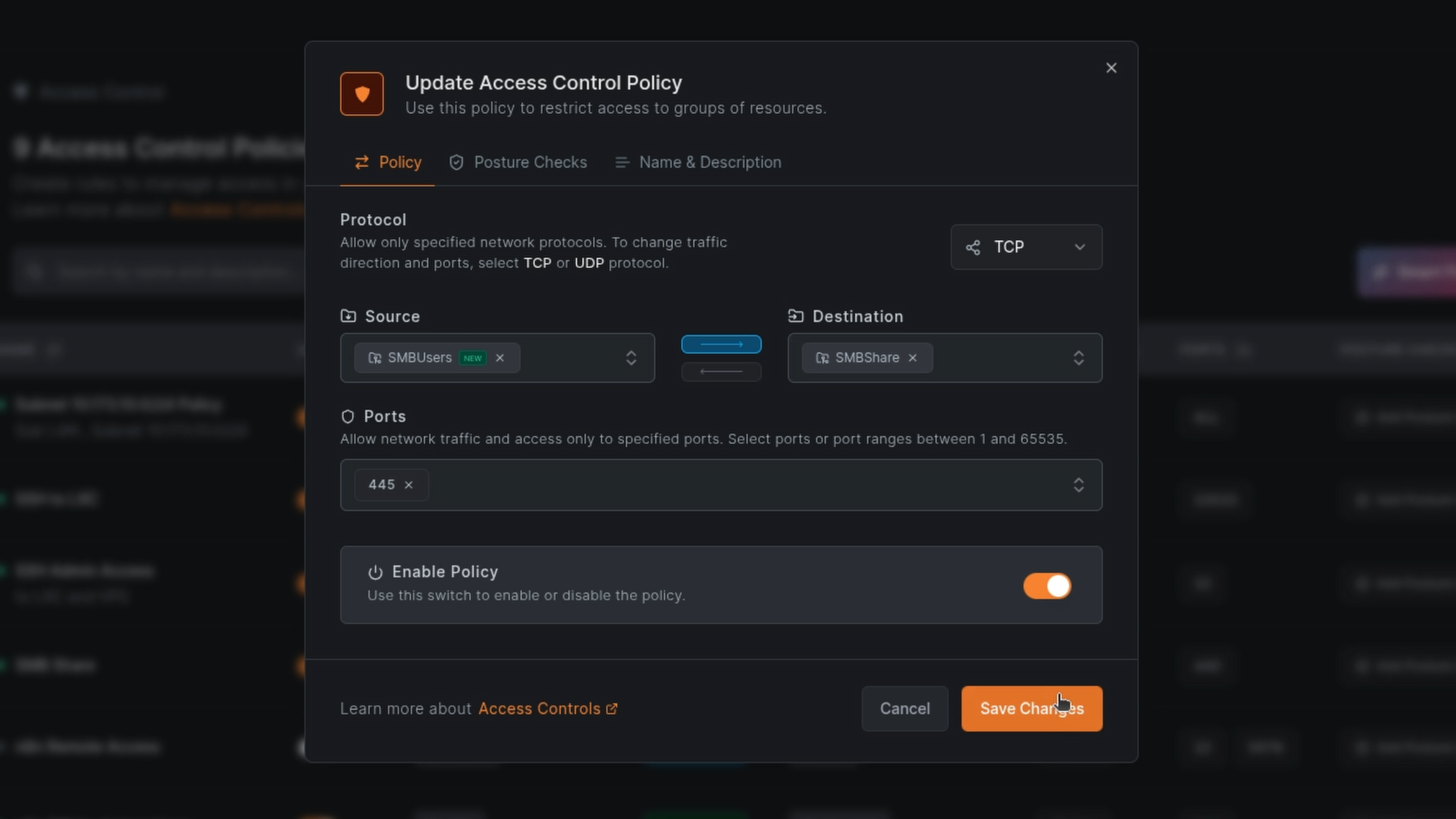
Task: Close the Update Access Control Policy dialog
Action: coord(1111,68)
